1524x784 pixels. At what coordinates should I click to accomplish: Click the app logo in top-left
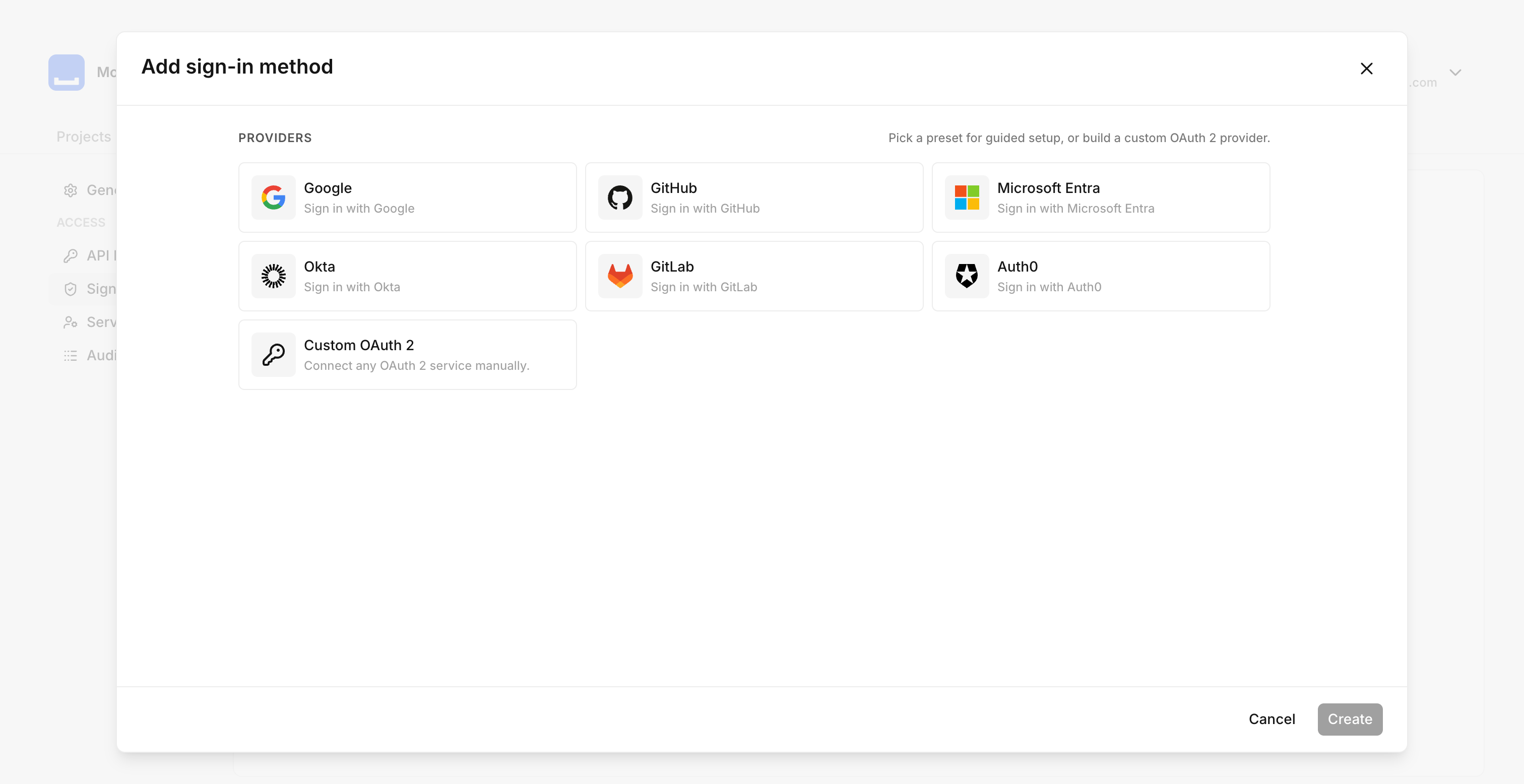(66, 72)
